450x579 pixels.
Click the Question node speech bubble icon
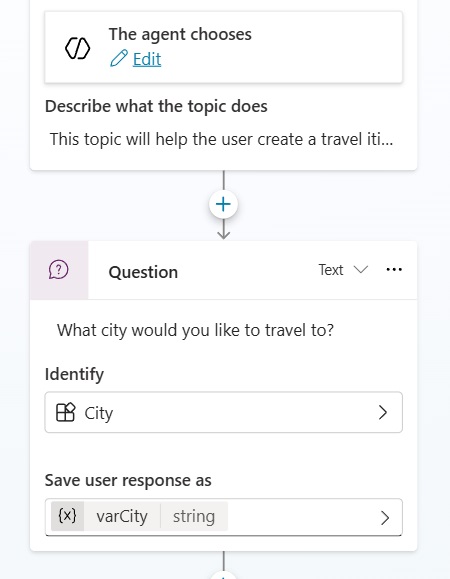coord(59,270)
